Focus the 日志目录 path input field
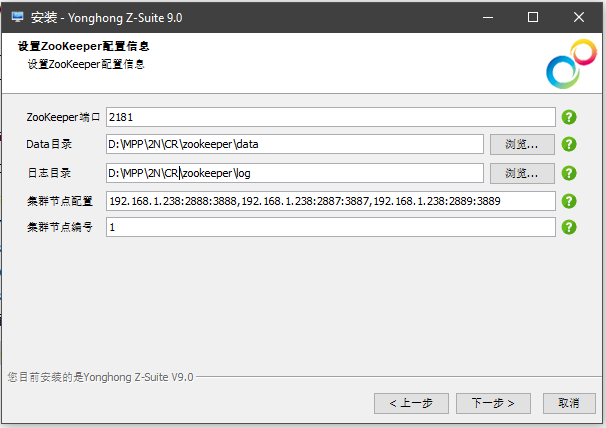This screenshot has width=606, height=428. pyautogui.click(x=295, y=173)
